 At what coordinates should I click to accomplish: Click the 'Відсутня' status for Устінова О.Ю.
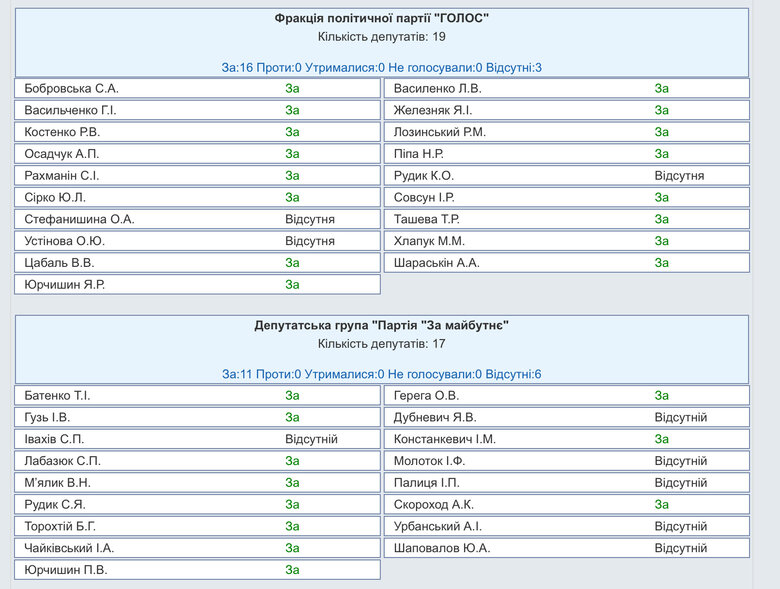pos(309,241)
